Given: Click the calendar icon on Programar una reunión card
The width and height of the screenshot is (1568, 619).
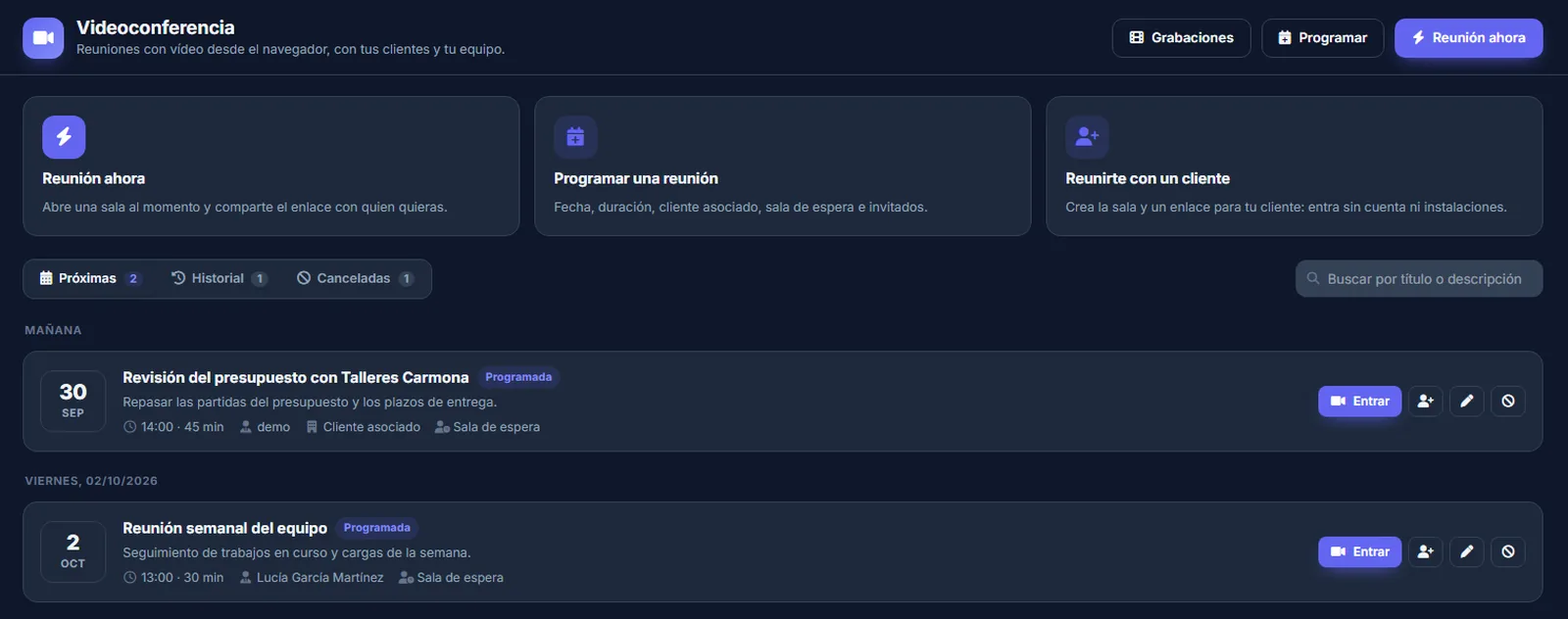Looking at the screenshot, I should (x=575, y=137).
